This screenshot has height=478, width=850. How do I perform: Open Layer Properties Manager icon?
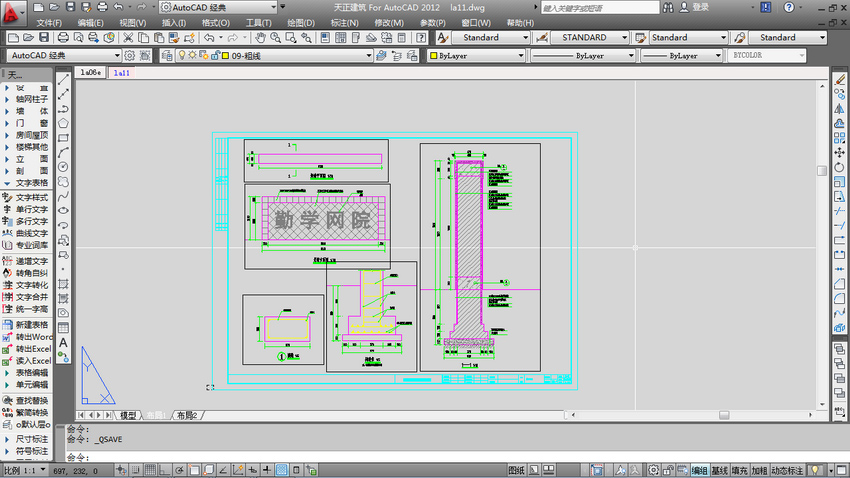(167, 55)
